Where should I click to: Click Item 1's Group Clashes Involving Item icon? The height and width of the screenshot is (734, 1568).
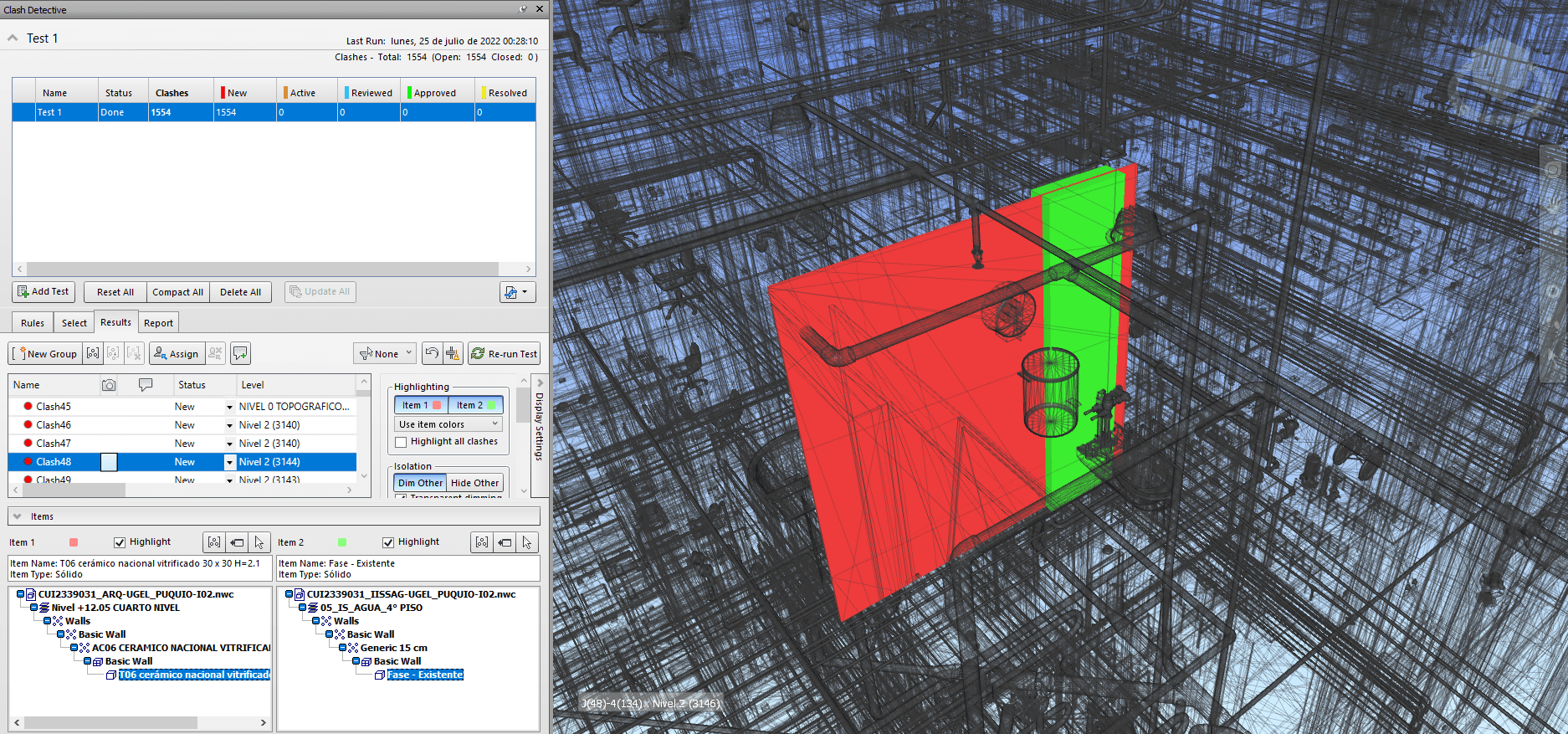pos(214,542)
